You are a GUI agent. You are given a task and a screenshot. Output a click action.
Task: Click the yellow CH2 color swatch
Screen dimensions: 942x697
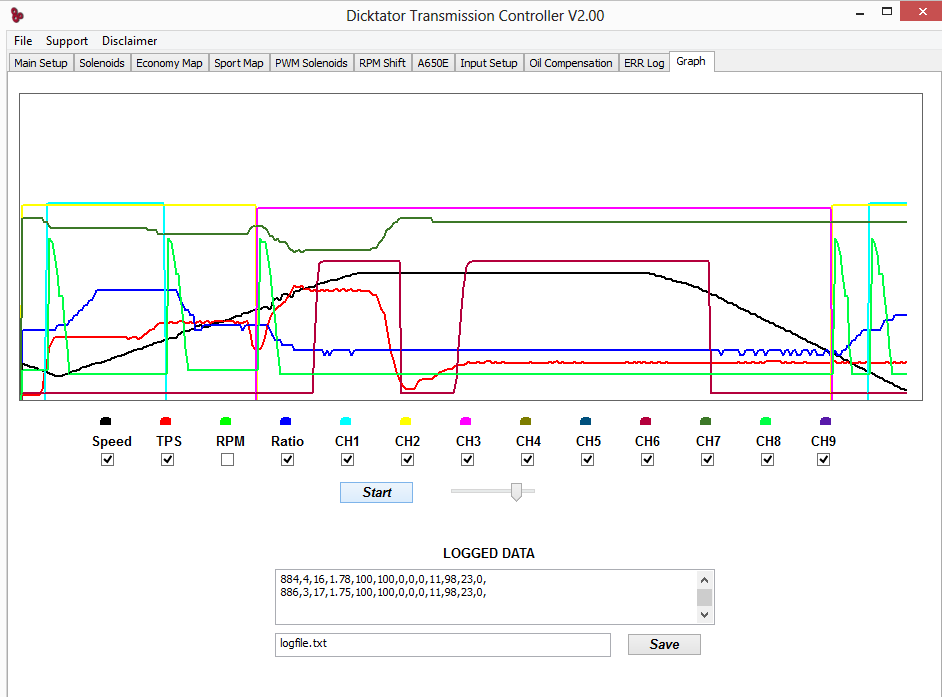406,421
